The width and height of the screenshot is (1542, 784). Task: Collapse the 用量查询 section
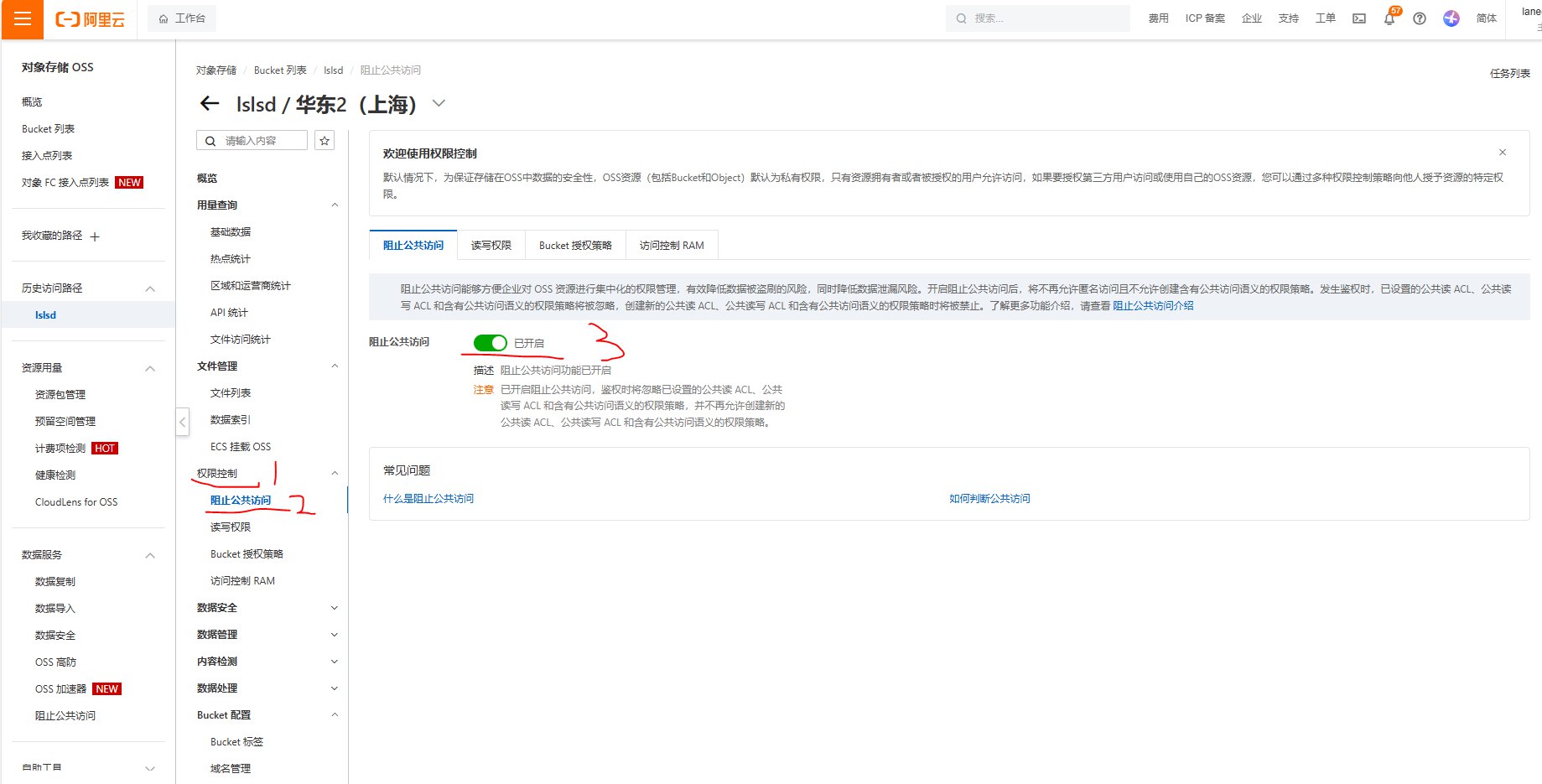coord(335,205)
